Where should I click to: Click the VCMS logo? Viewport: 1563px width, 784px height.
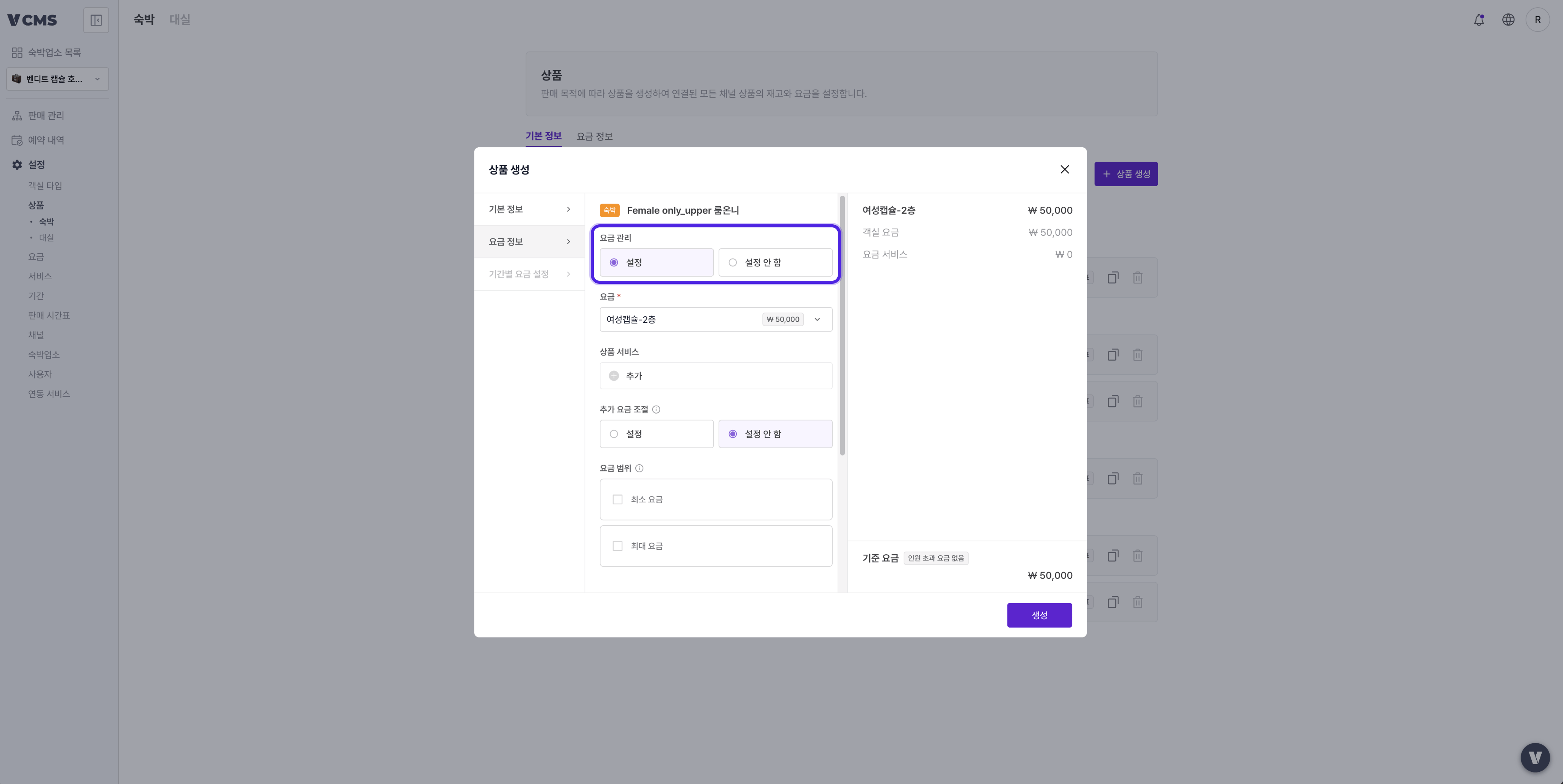coord(32,20)
